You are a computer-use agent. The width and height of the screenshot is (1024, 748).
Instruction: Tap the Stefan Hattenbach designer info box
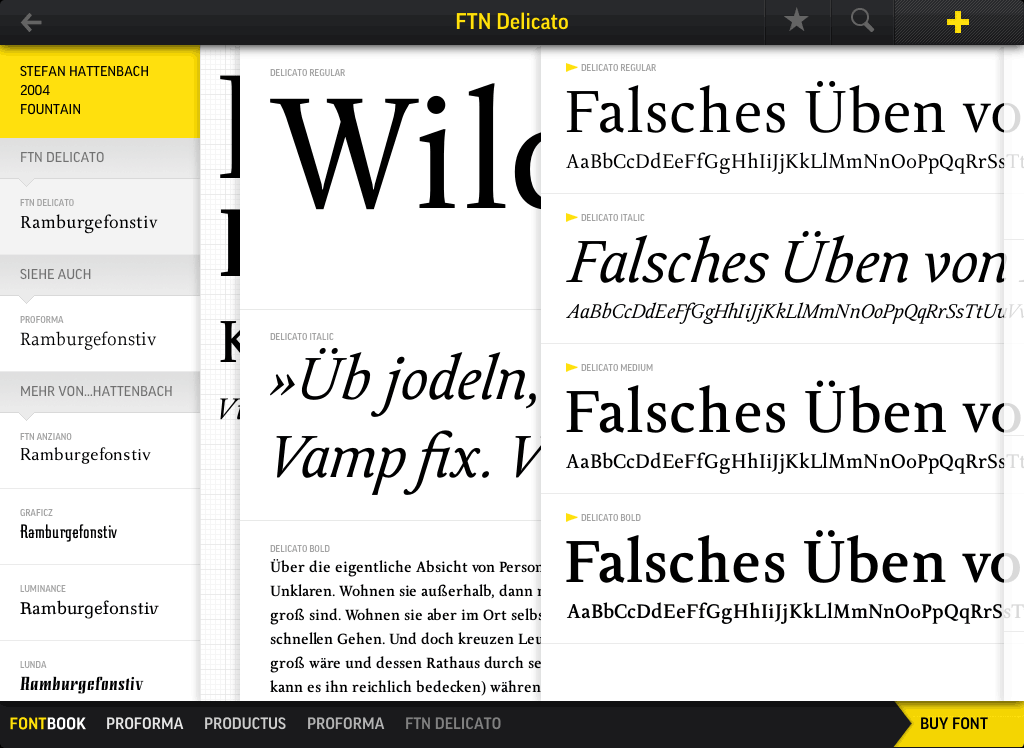(x=100, y=91)
